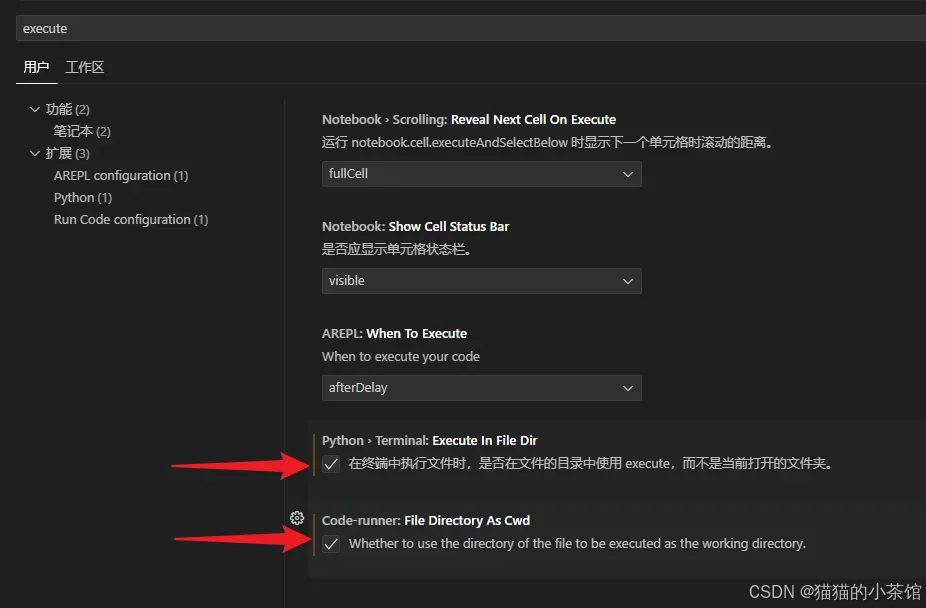
Task: Open the AREPL When To Execute dropdown
Action: (481, 388)
